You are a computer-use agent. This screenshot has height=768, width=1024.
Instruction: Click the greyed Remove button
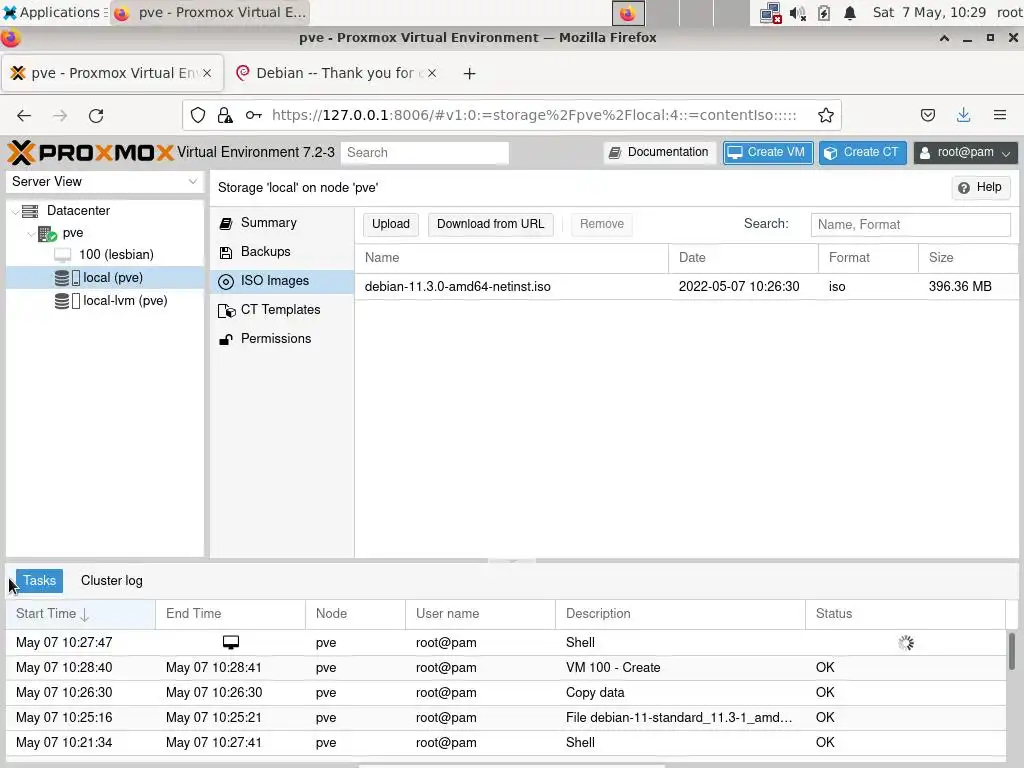601,224
